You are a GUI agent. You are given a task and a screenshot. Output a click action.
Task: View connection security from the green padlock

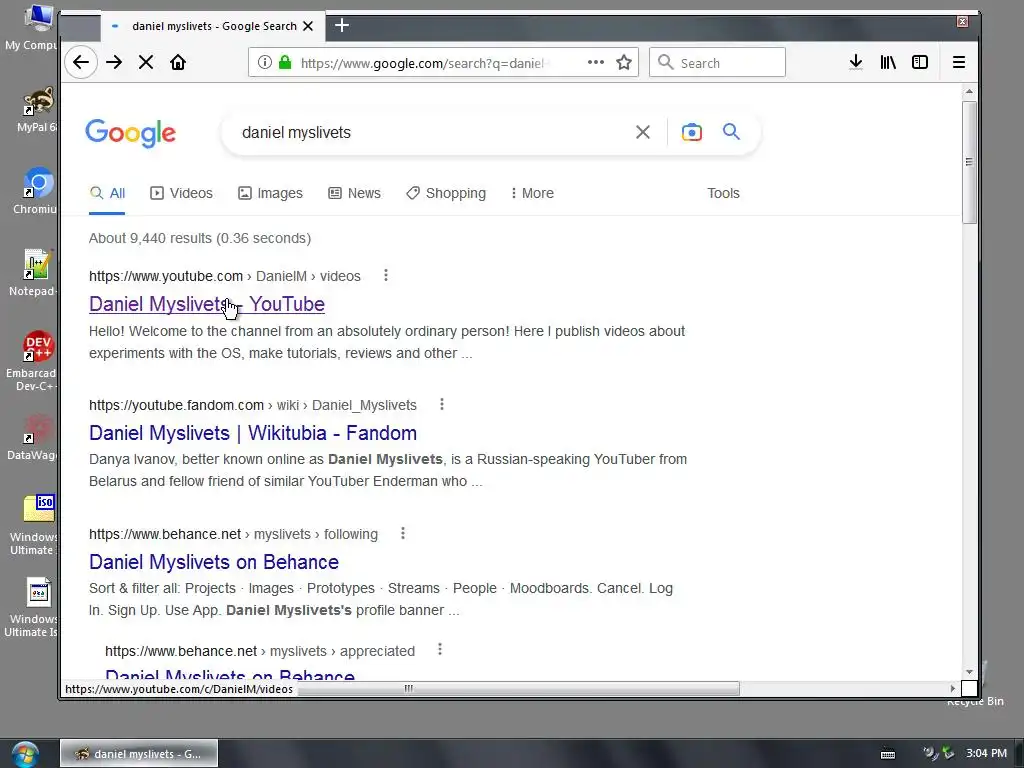click(285, 62)
